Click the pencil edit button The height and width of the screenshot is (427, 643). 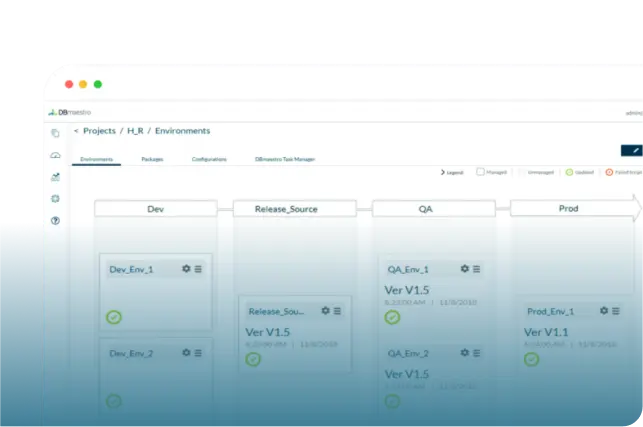coord(632,151)
